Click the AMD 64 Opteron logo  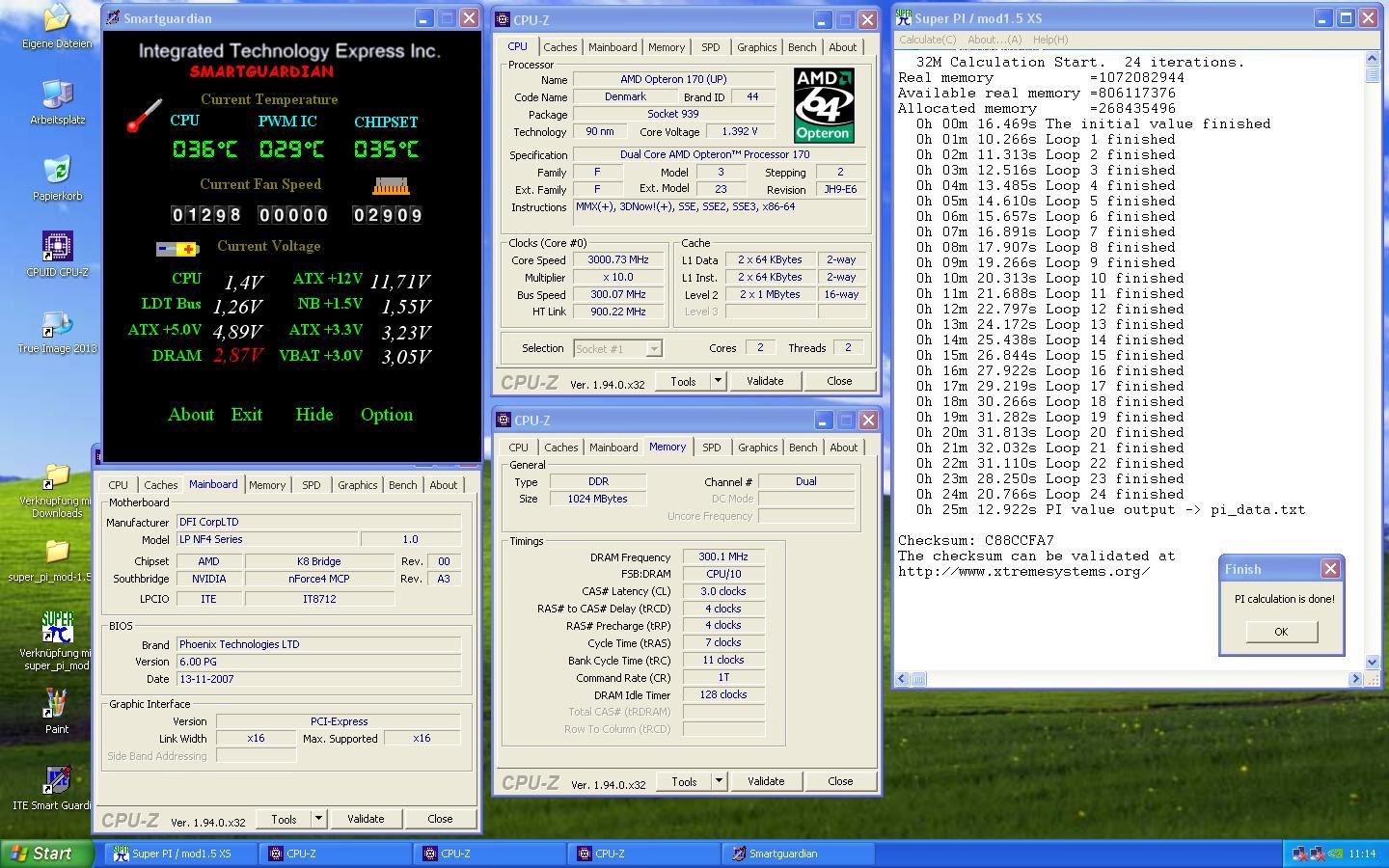click(x=823, y=105)
